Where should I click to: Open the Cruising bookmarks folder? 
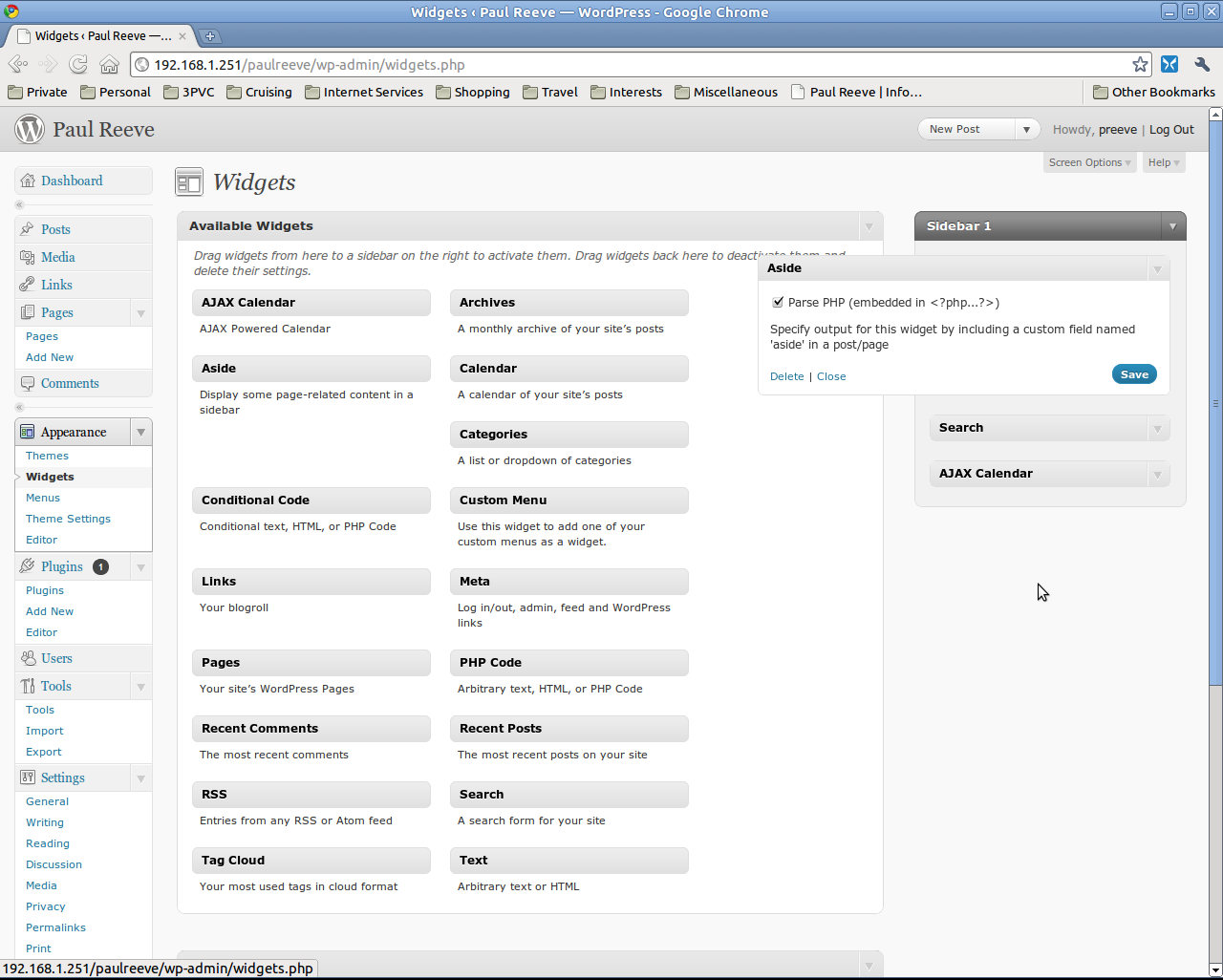259,92
